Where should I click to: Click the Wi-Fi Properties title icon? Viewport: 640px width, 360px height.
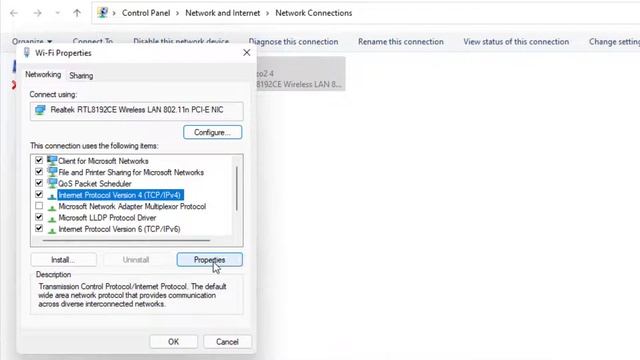click(x=27, y=53)
